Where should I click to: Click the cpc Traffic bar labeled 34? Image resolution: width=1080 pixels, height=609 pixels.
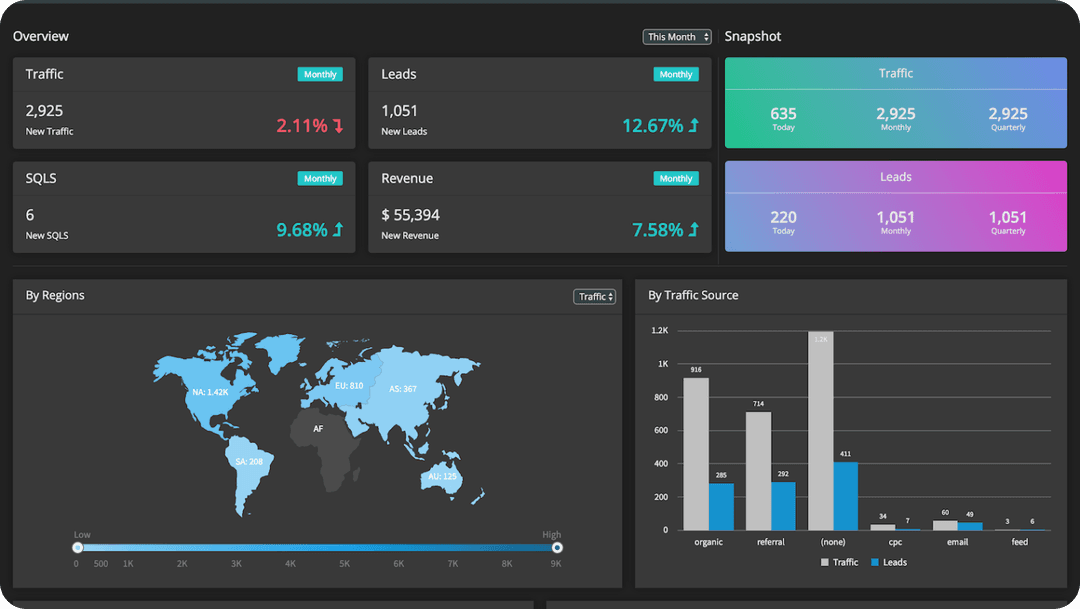point(882,527)
